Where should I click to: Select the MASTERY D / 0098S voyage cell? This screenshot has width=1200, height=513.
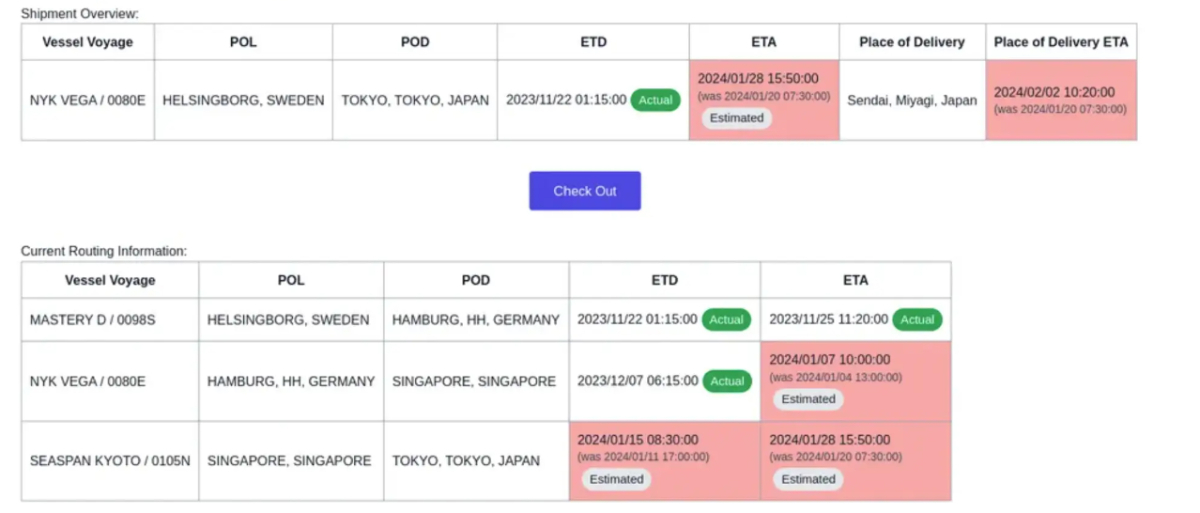110,320
